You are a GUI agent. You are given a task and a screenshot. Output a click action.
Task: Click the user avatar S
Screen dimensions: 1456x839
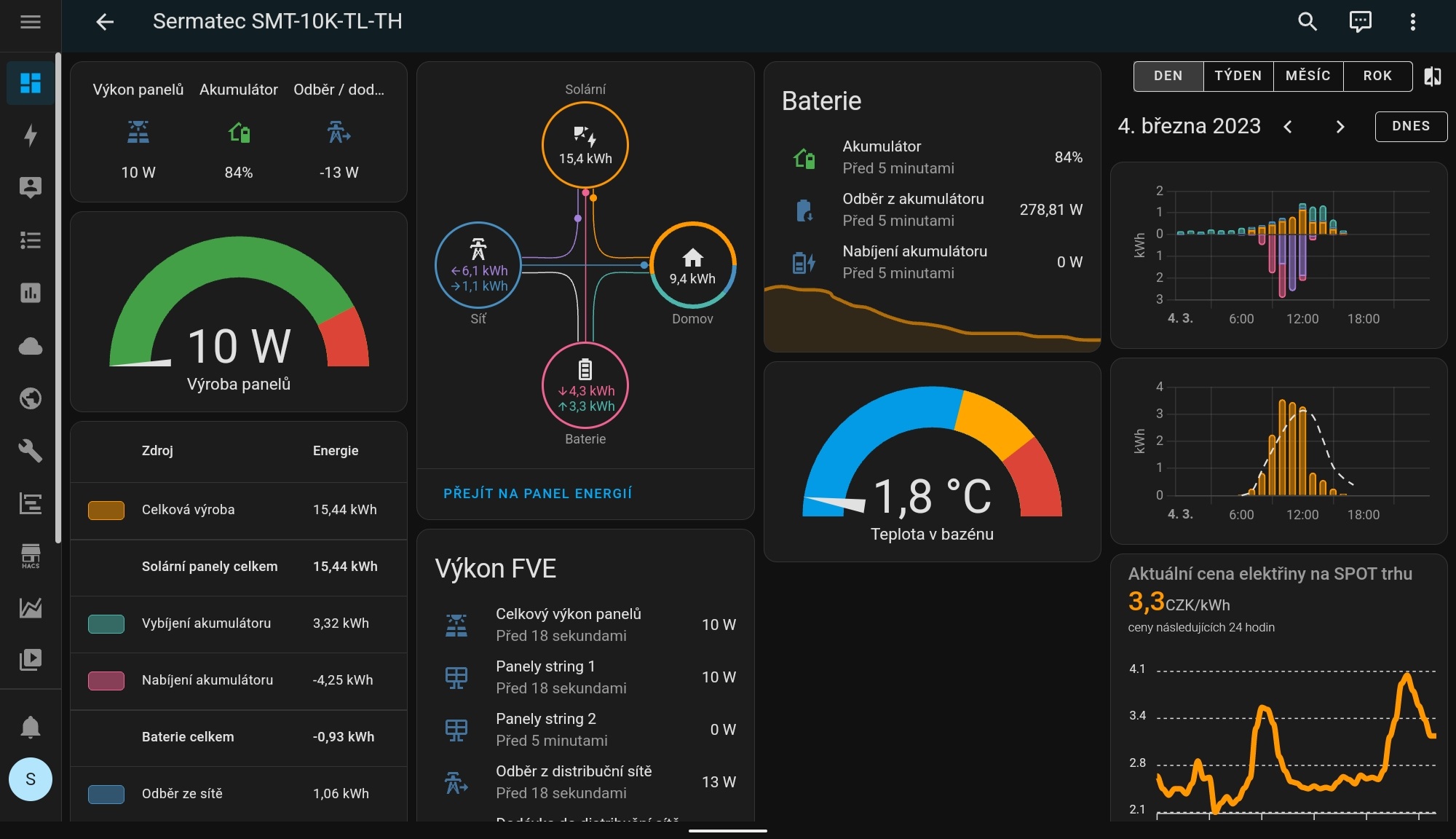[31, 779]
